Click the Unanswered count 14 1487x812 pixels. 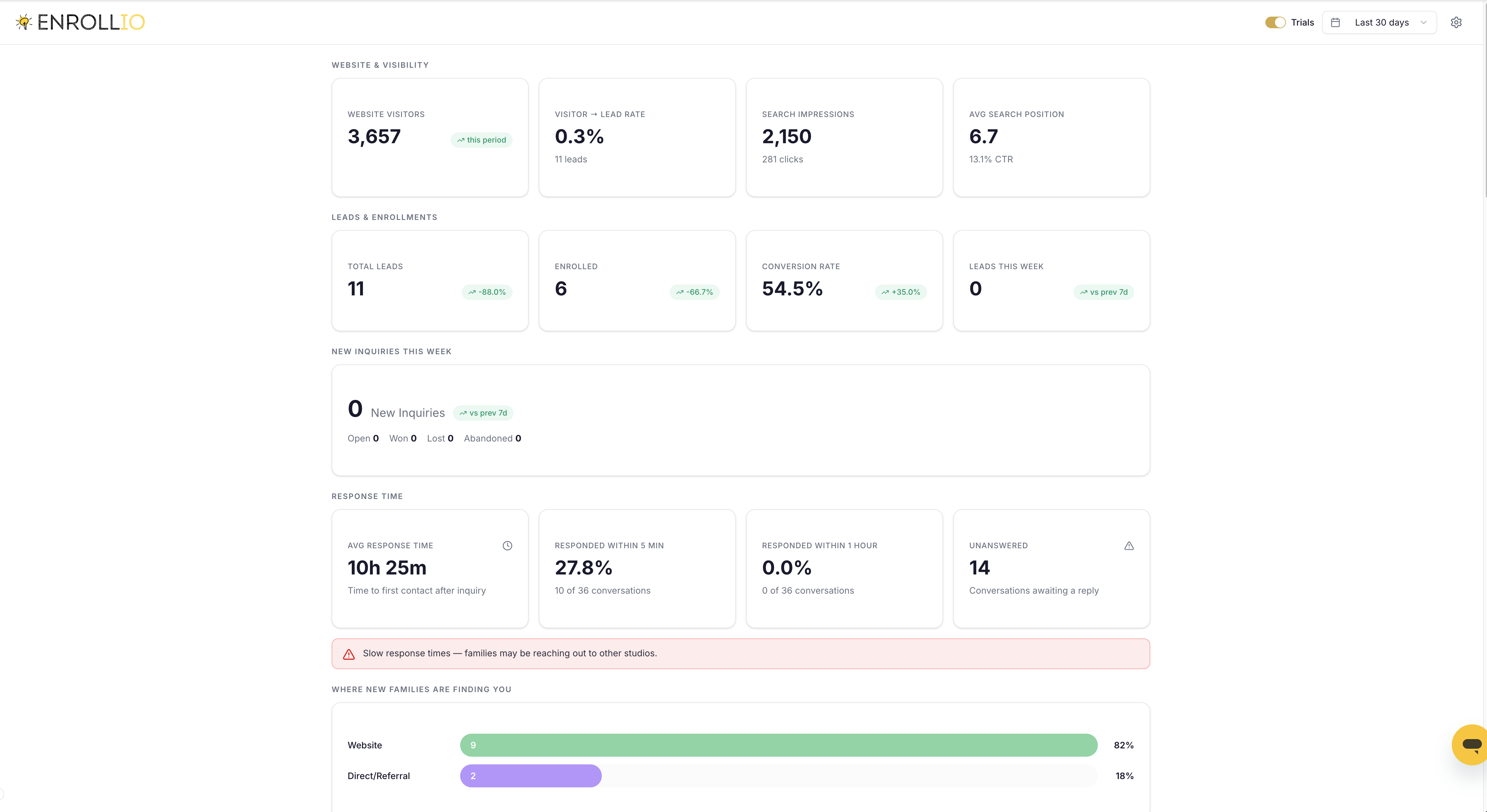(x=979, y=568)
